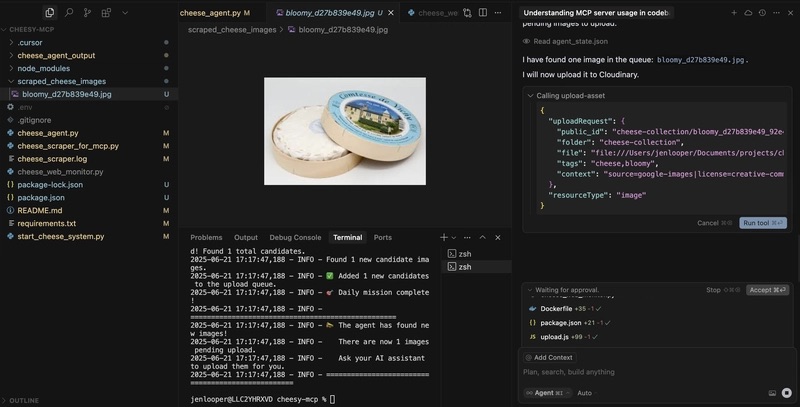Click the cheese image preview
The height and width of the screenshot is (407, 800).
tap(345, 131)
